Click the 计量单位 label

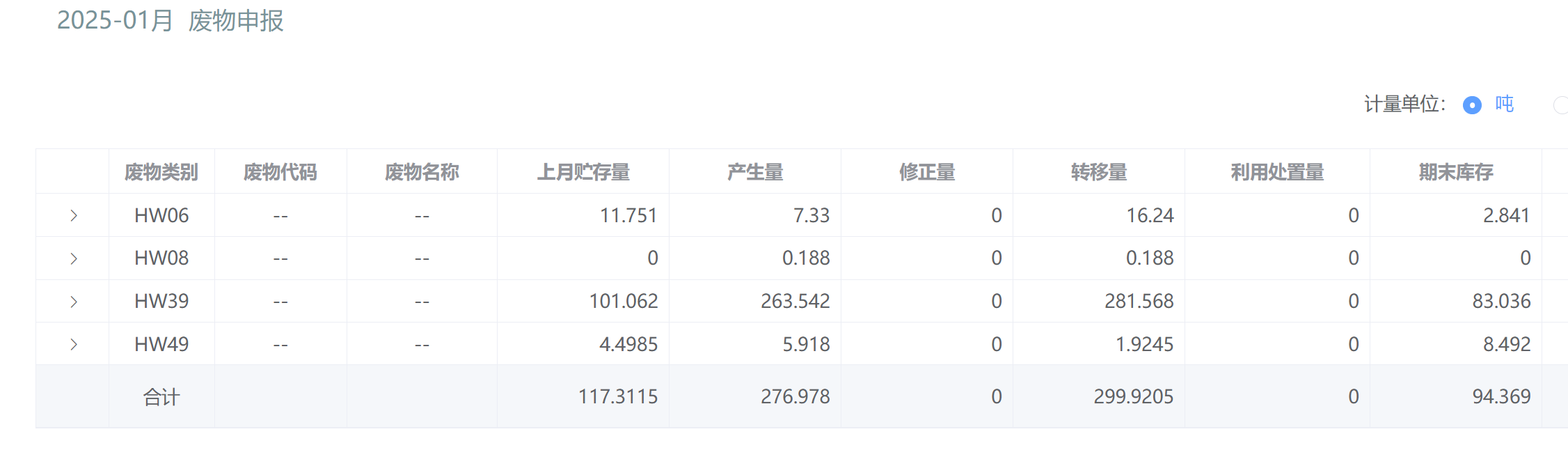pyautogui.click(x=1404, y=104)
